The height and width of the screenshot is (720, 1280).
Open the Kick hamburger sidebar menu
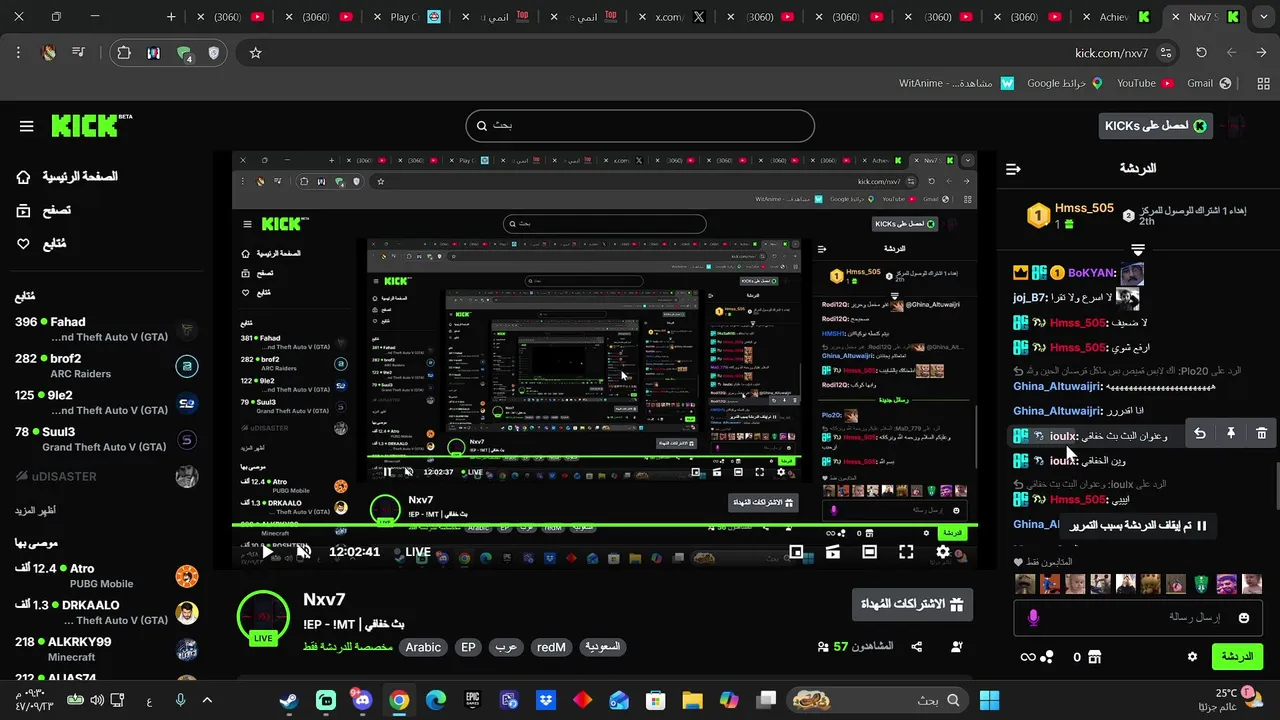[27, 126]
